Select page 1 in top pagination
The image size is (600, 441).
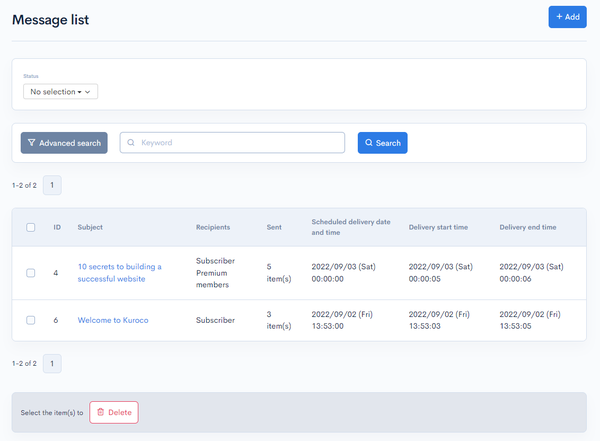click(x=52, y=185)
